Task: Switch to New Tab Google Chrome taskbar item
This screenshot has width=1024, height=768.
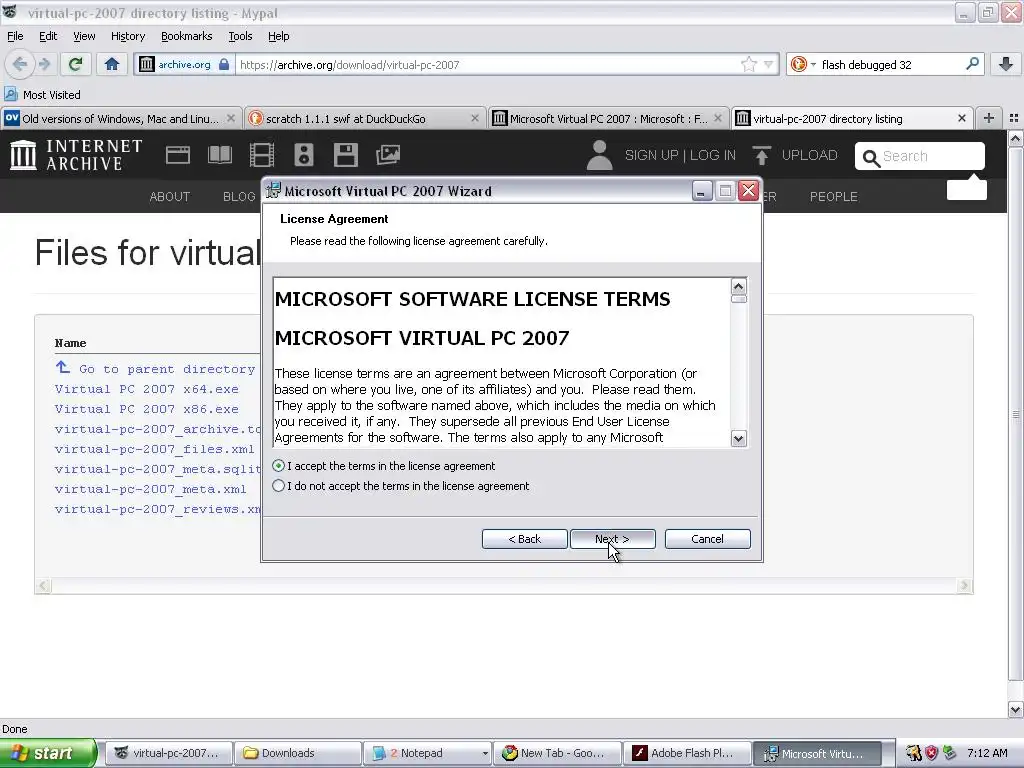Action: tap(557, 753)
